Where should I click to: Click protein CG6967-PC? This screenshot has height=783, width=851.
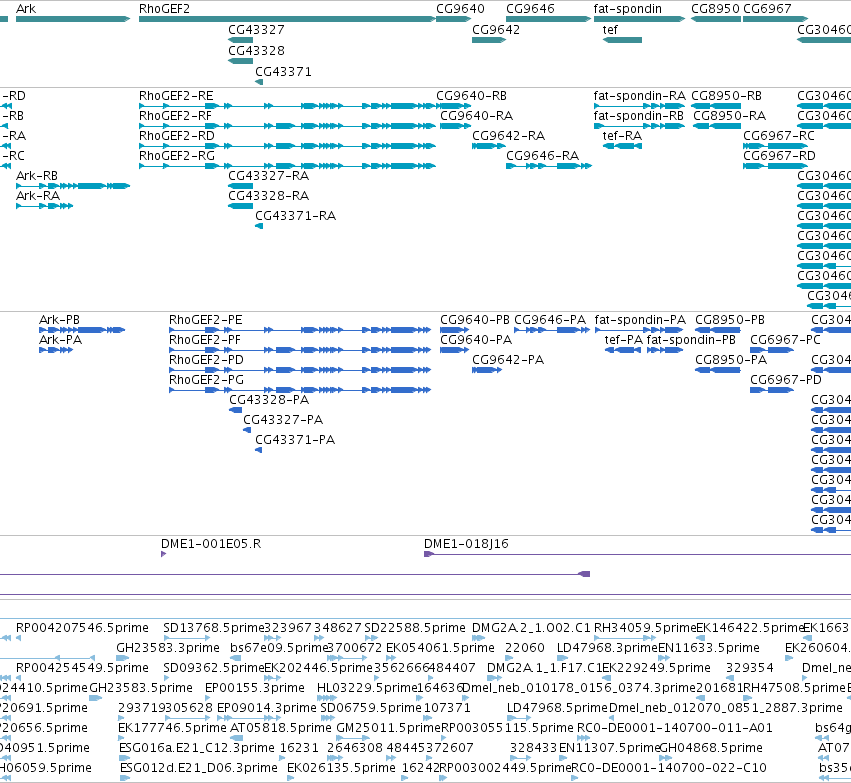coord(772,350)
